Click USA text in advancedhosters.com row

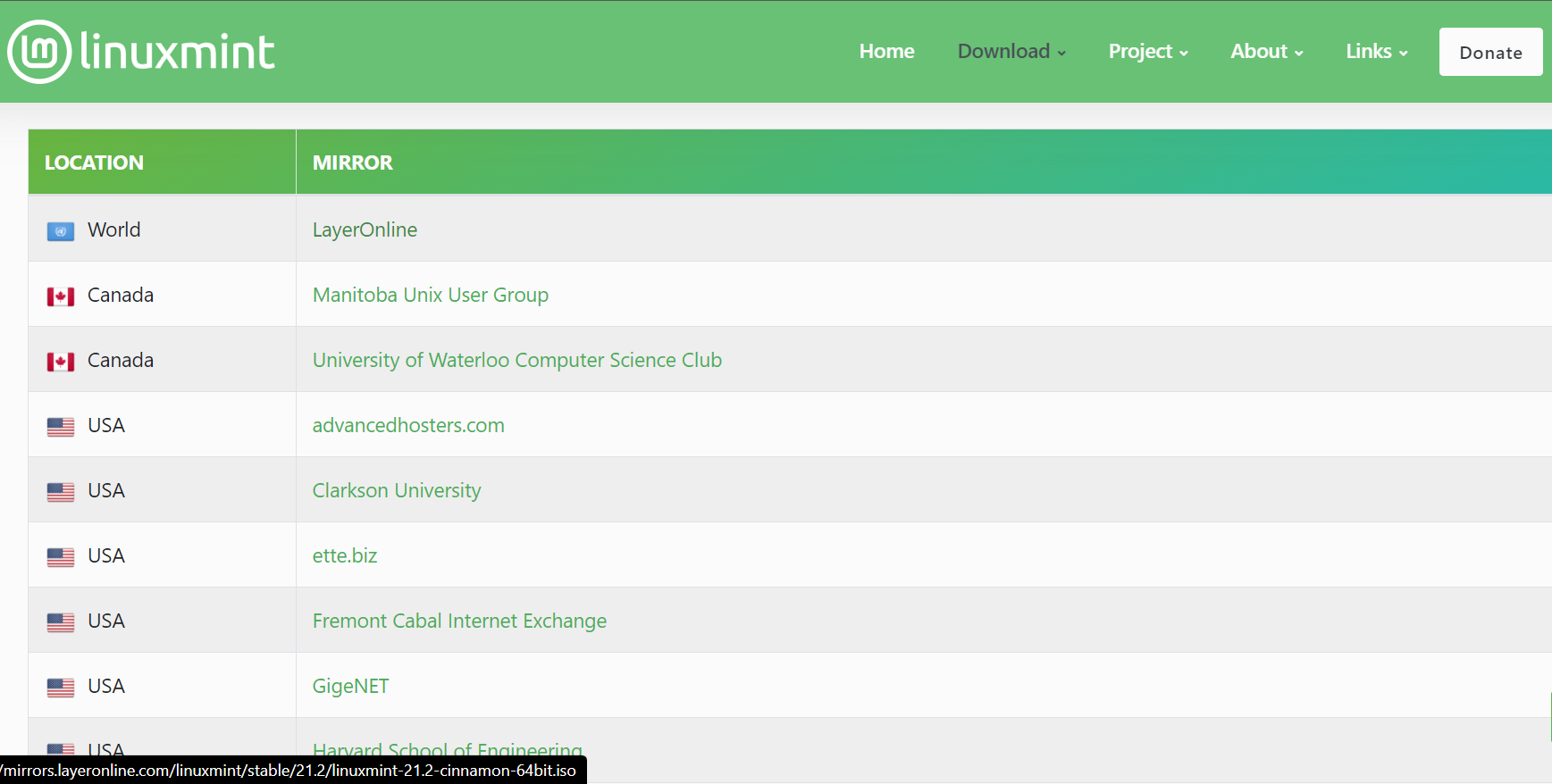pyautogui.click(x=106, y=425)
